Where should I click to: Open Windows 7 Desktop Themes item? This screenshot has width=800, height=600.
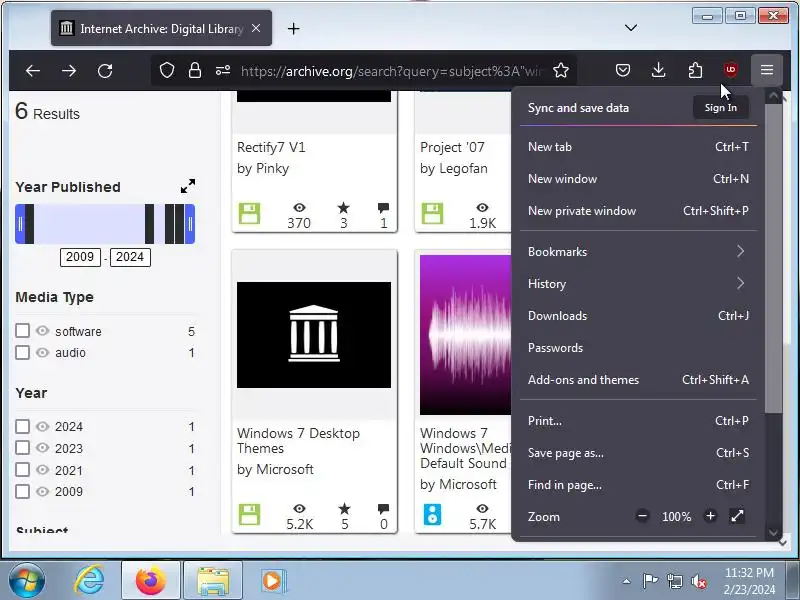(x=298, y=441)
